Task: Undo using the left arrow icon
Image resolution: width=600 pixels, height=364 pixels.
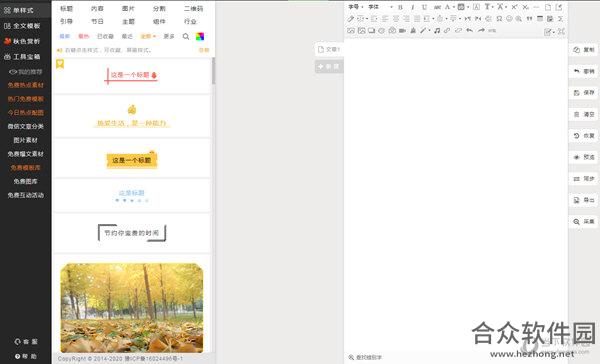Action: click(x=470, y=30)
